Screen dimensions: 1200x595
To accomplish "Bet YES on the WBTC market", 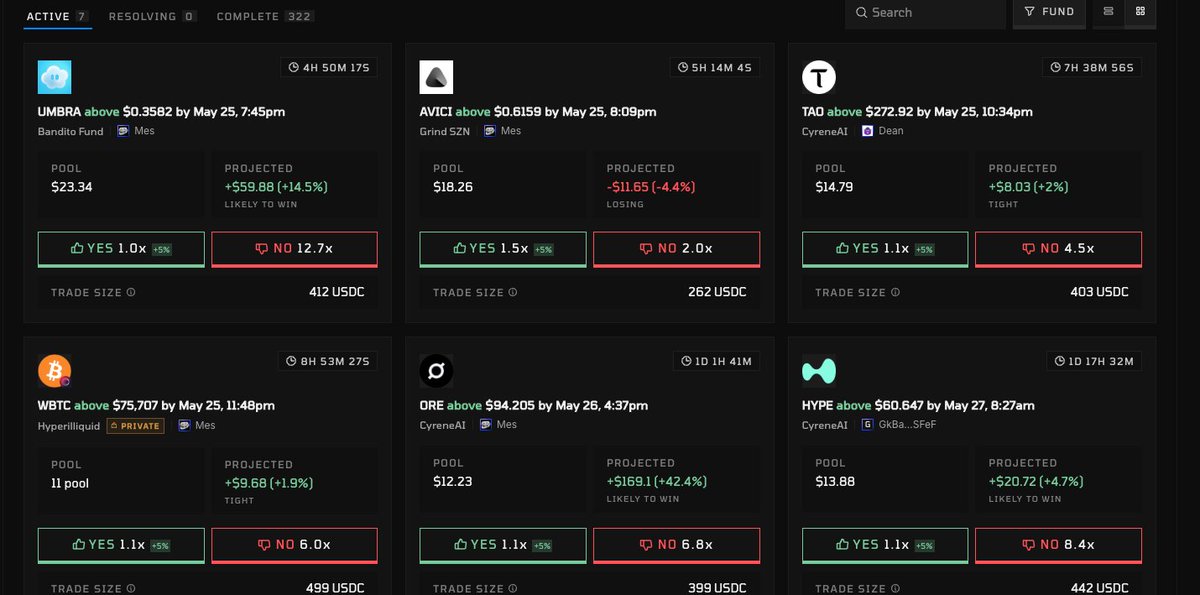I will 121,545.
